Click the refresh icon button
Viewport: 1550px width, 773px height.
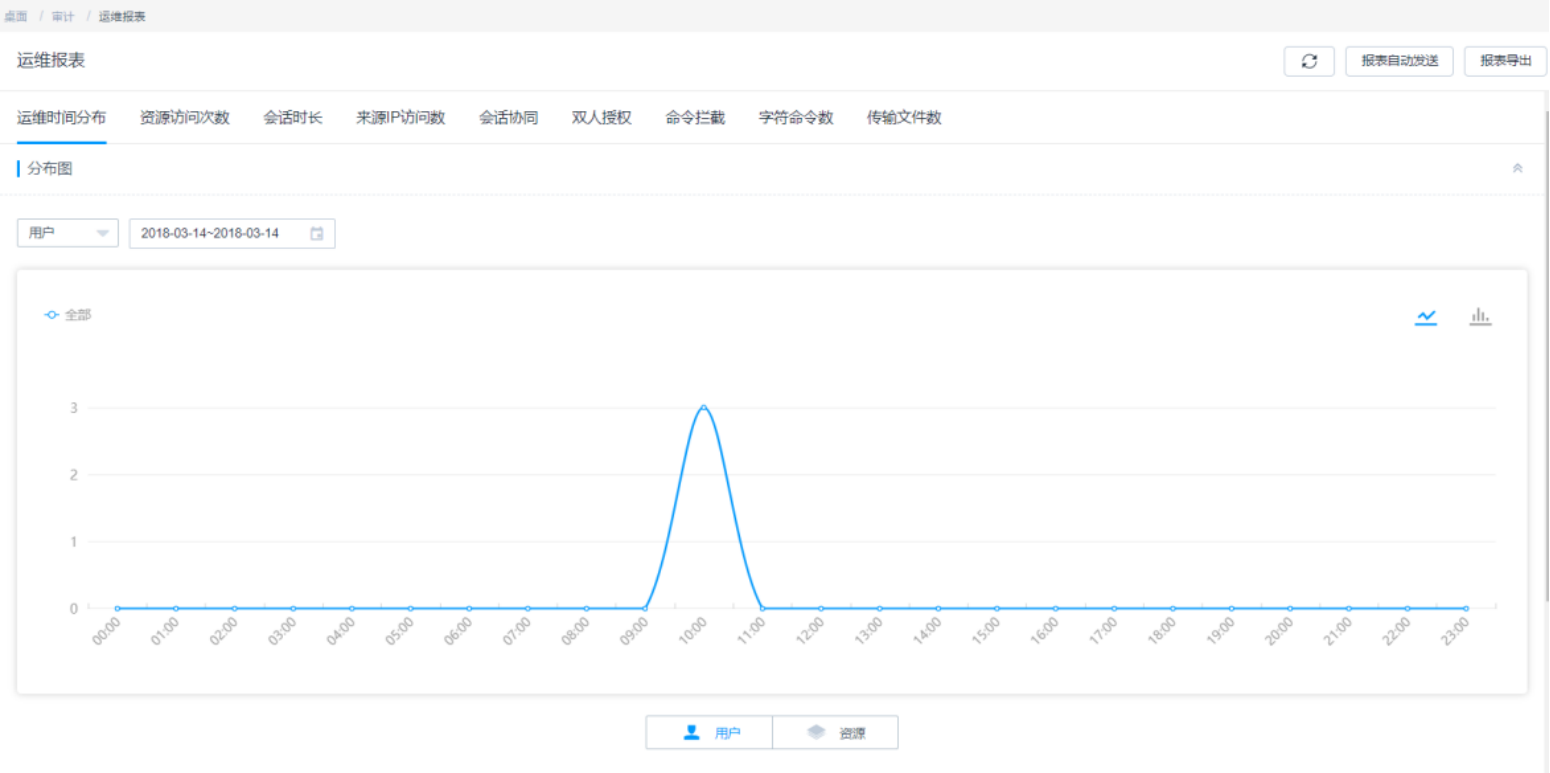[x=1309, y=61]
